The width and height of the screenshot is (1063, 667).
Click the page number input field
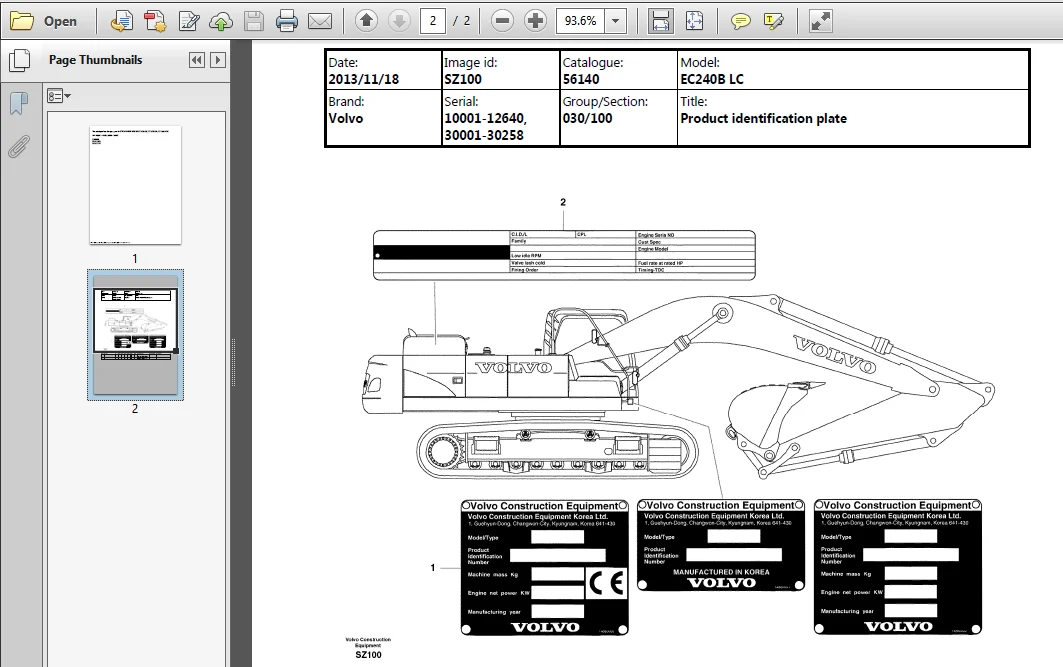point(433,21)
